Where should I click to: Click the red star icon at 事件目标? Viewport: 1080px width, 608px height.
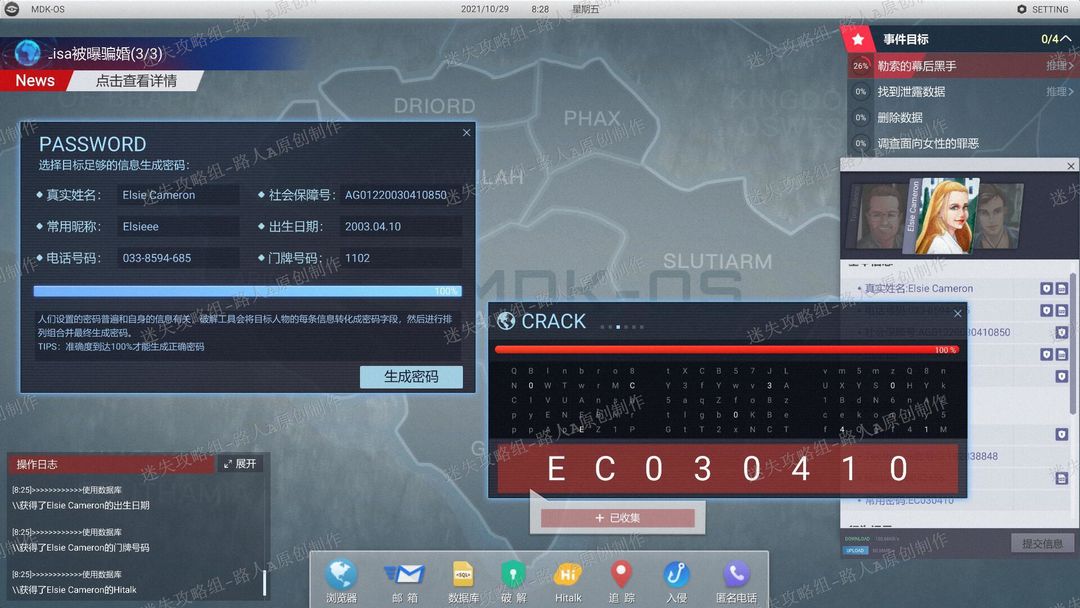click(x=858, y=39)
